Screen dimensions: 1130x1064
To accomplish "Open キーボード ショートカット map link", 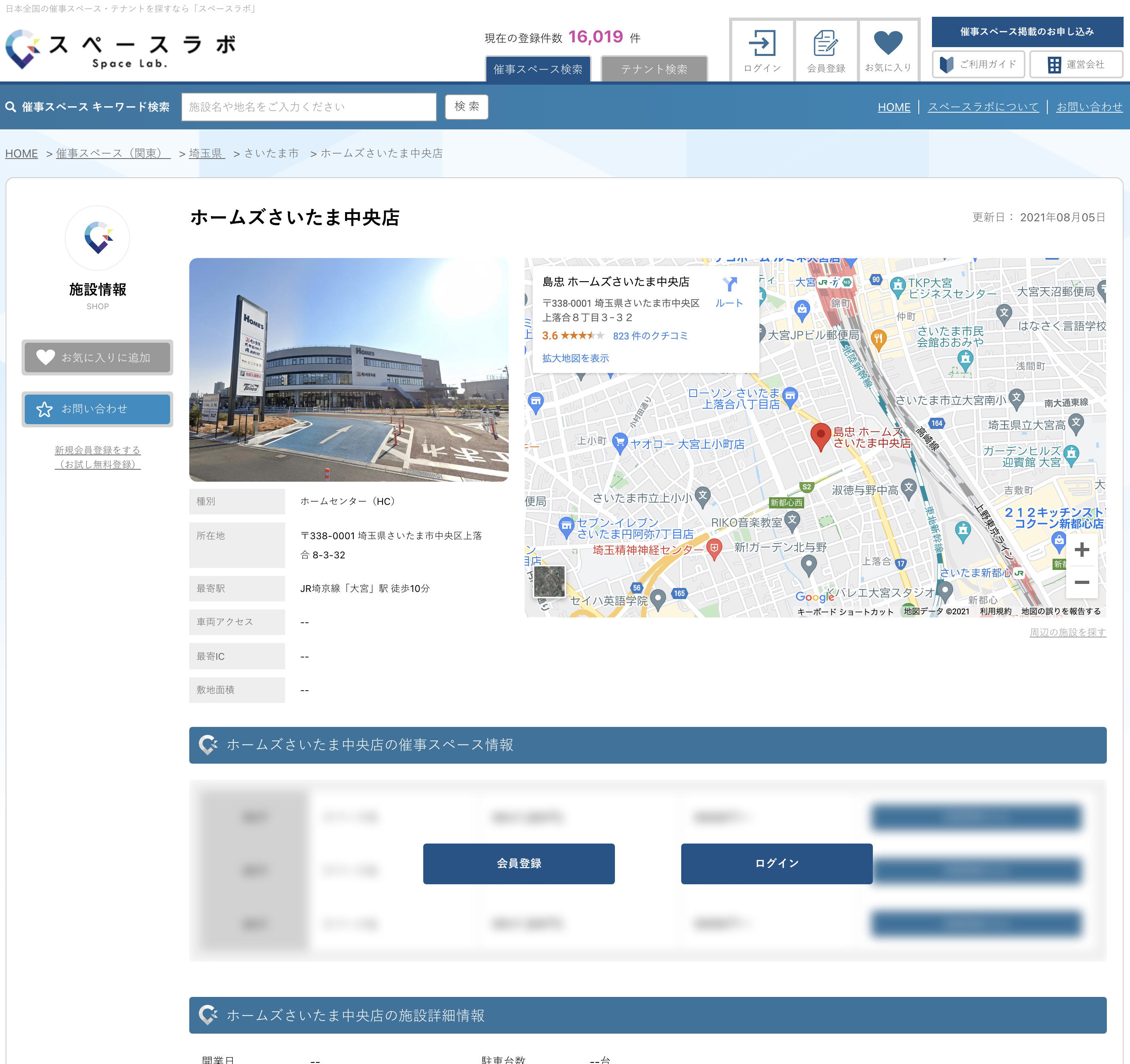I will (845, 612).
